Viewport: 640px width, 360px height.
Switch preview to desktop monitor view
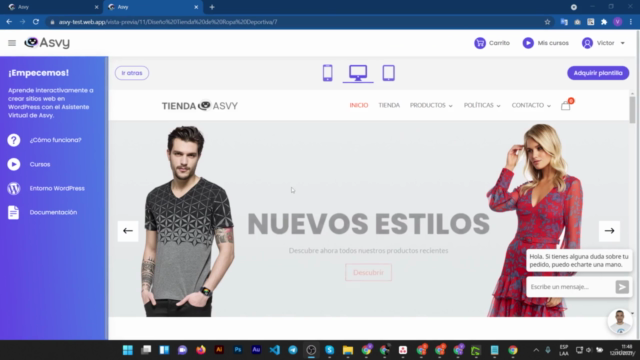[358, 73]
